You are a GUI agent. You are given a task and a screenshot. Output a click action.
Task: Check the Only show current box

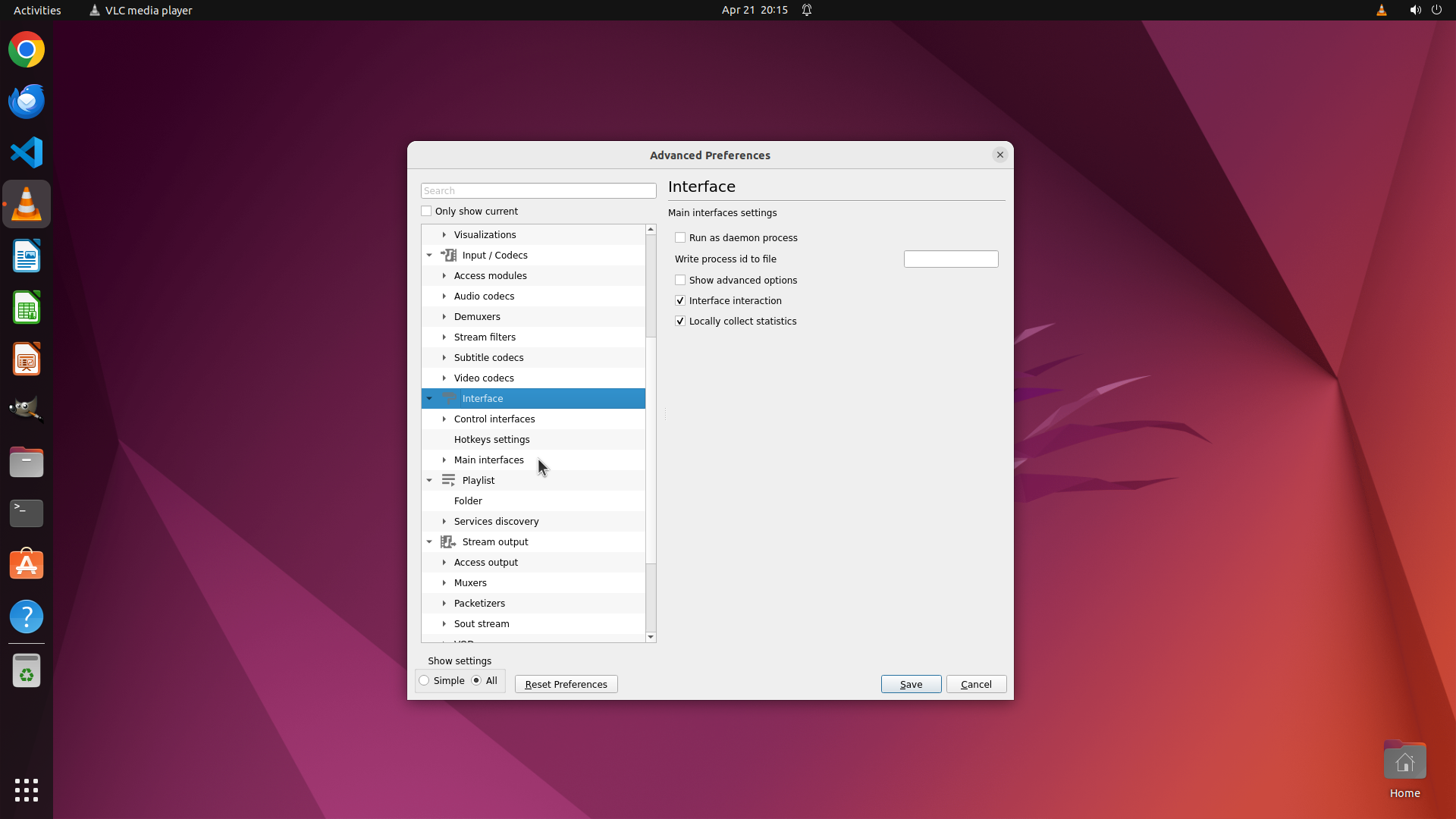[x=426, y=211]
